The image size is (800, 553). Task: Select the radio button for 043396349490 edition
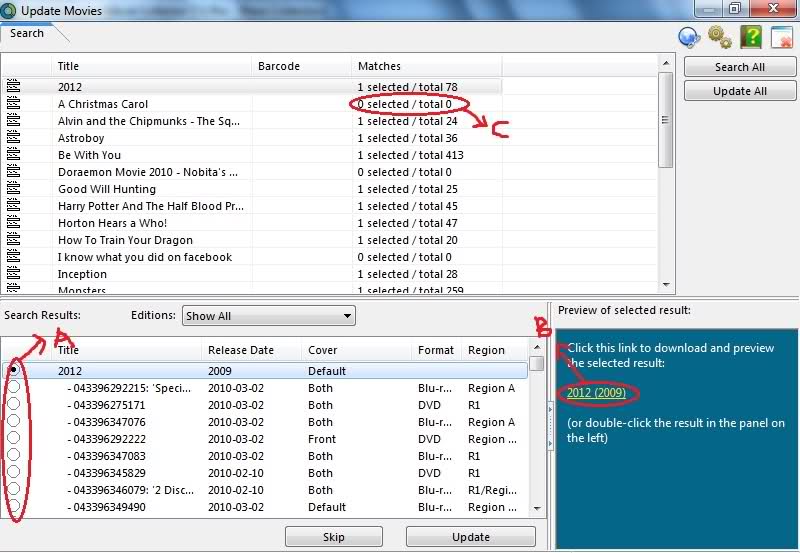coord(14,506)
